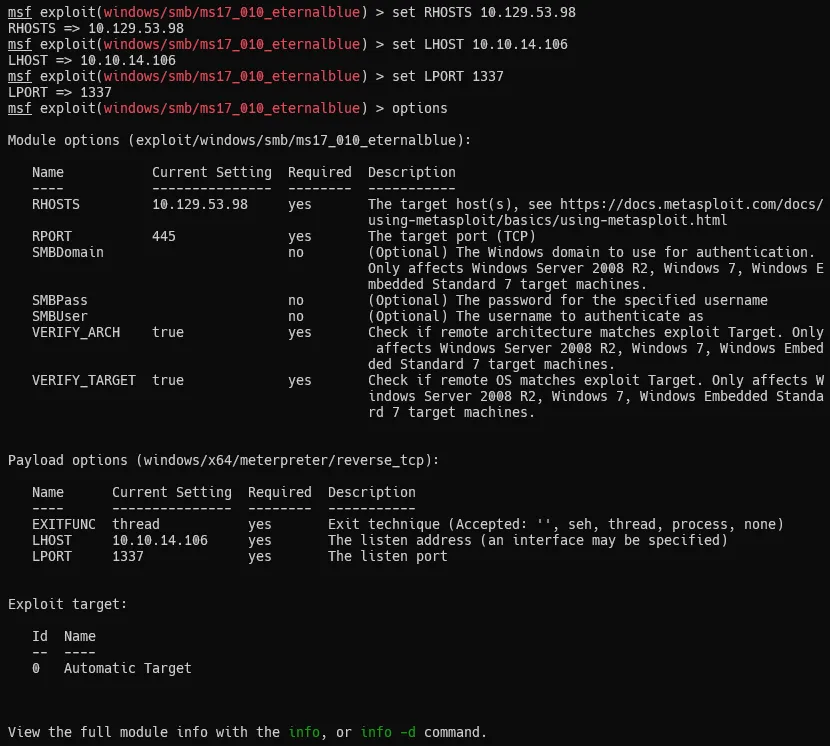Click 'The target port (TCP)' description

coord(452,236)
